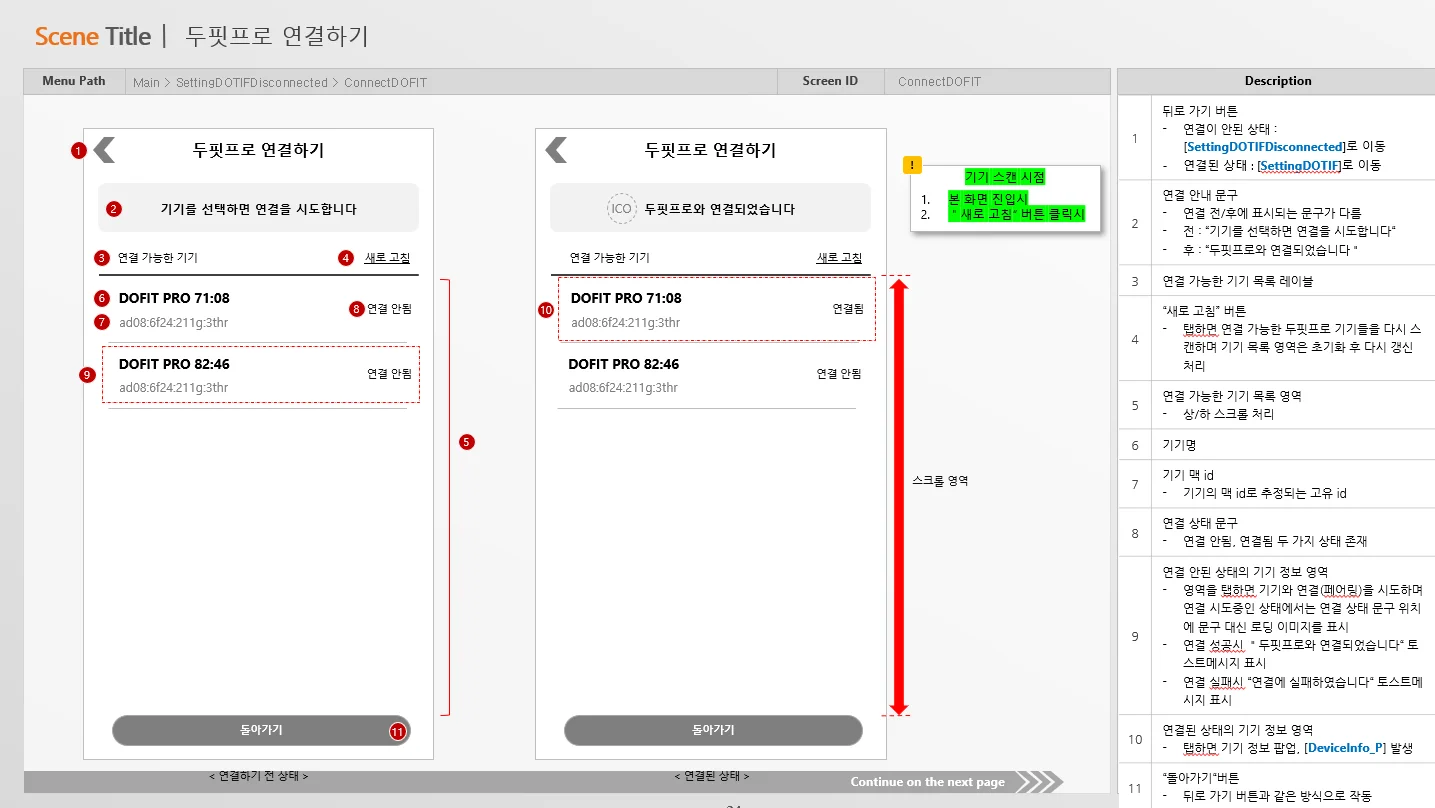Click the Main > SettingDOTIFDisconnected > ConnectDOFIT path
1435x808 pixels.
tap(280, 82)
